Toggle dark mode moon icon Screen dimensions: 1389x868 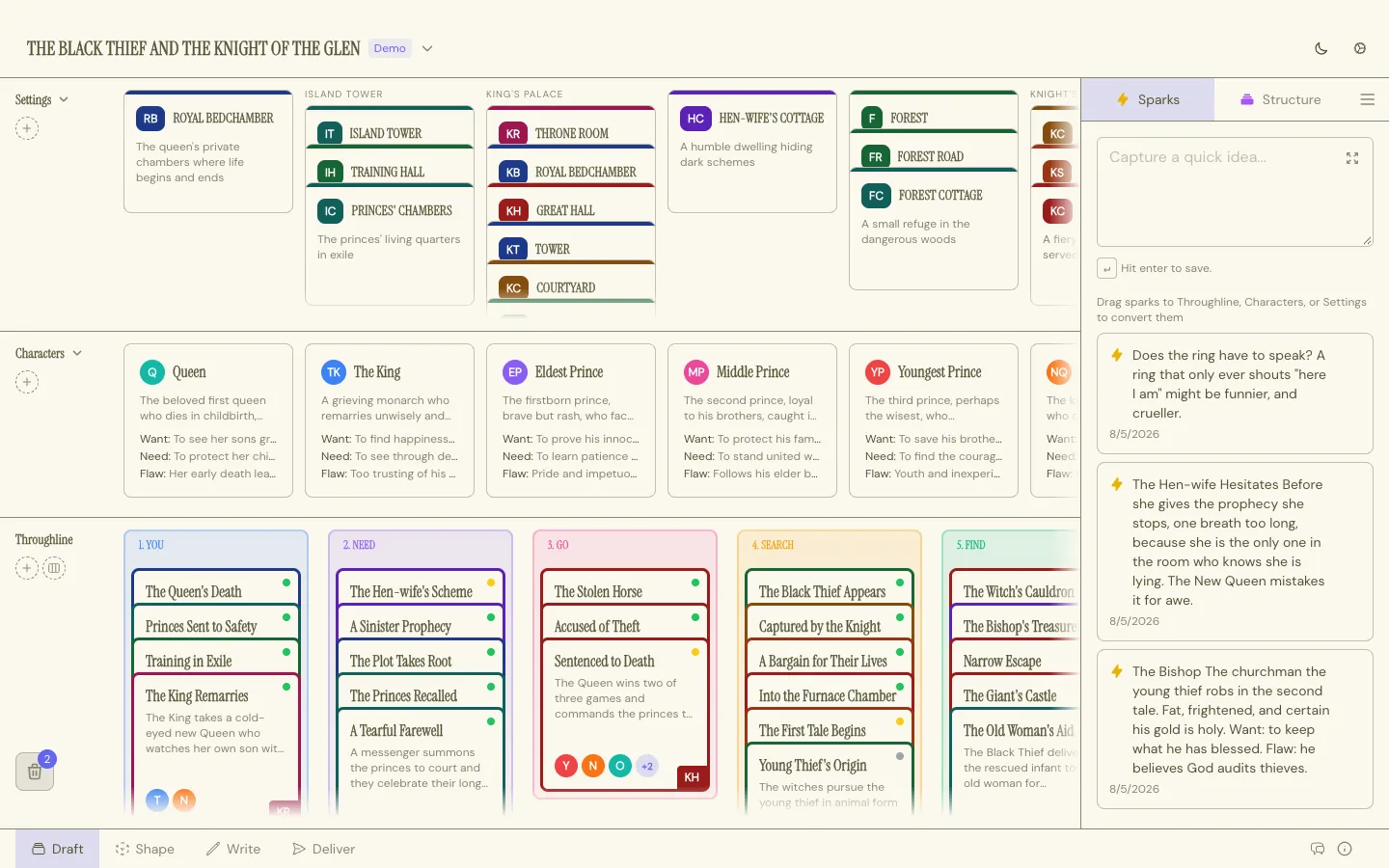[1321, 48]
